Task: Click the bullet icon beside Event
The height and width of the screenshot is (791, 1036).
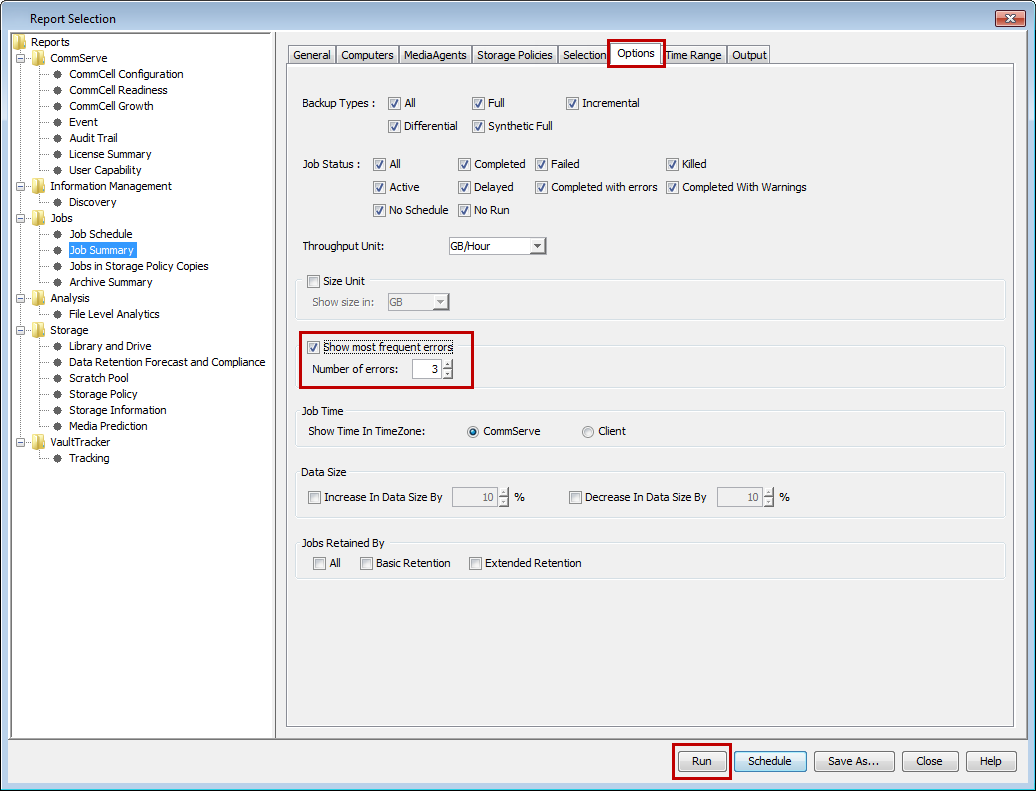Action: click(x=57, y=122)
